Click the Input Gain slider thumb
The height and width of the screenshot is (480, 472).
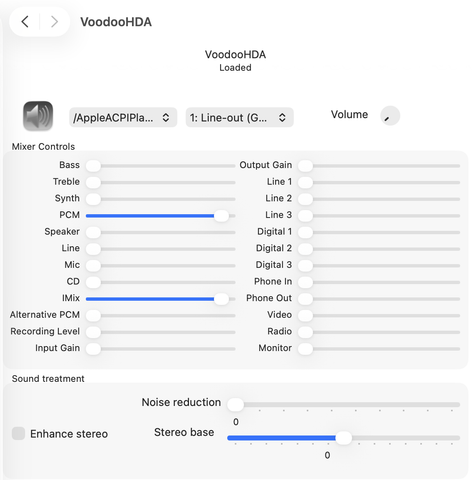click(x=93, y=349)
